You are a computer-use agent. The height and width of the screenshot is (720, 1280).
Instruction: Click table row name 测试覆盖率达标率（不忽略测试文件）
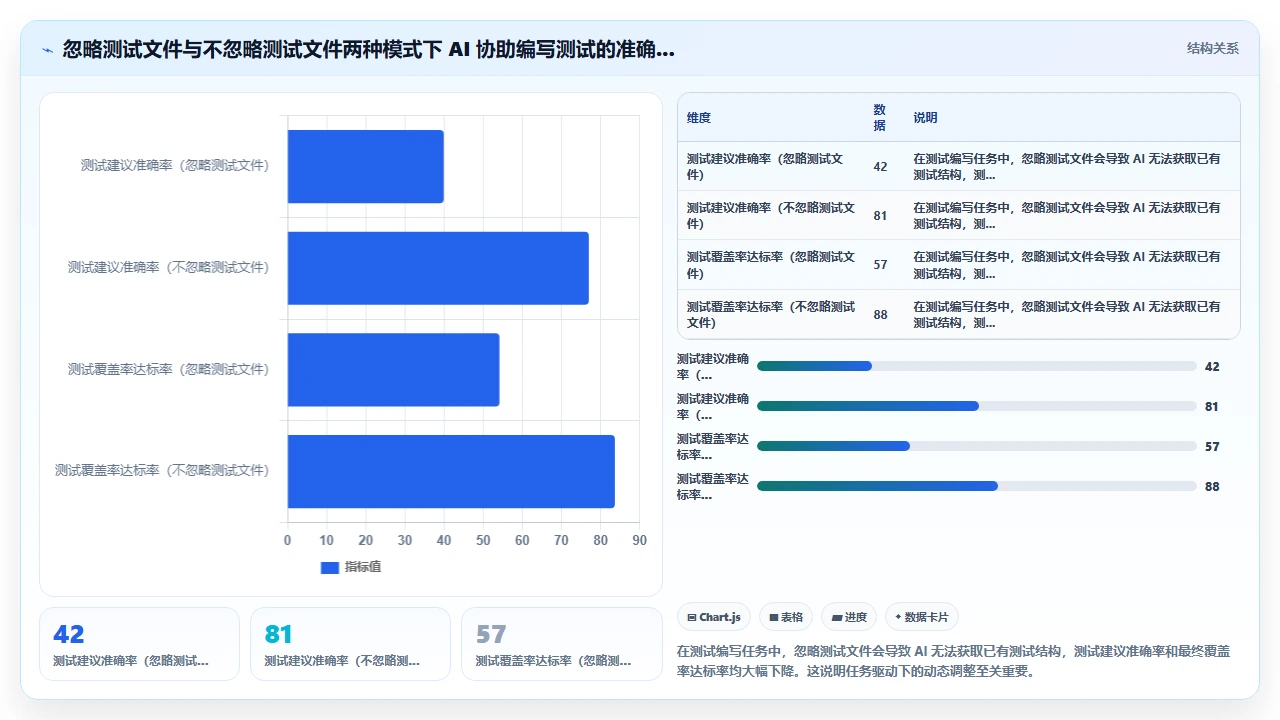771,315
